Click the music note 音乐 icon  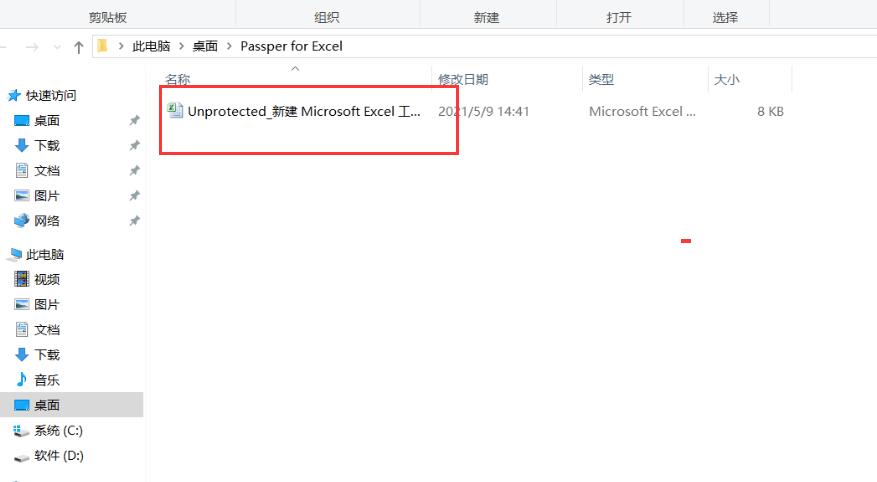(21, 379)
